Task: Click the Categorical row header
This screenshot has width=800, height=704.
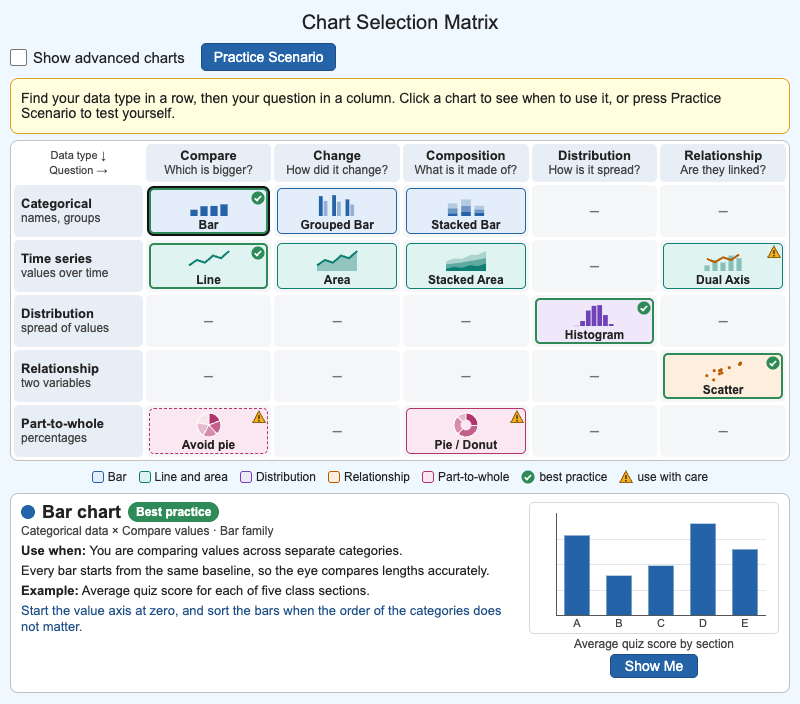Action: 78,211
